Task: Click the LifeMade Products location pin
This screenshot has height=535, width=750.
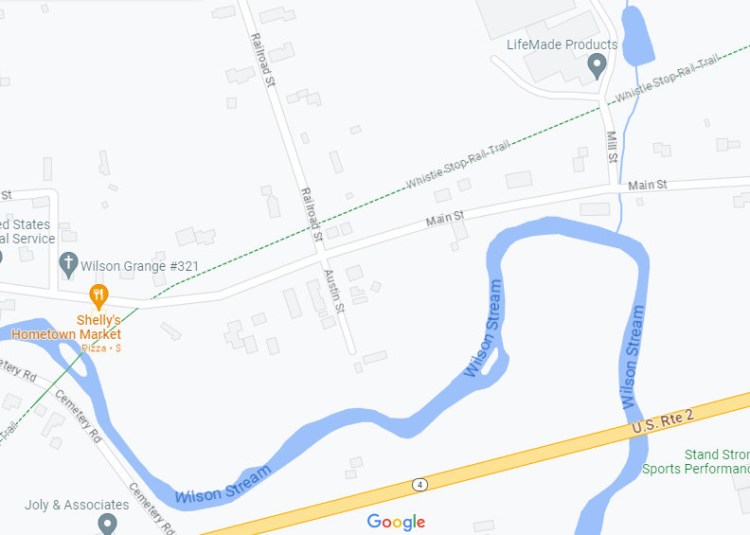Action: click(597, 66)
